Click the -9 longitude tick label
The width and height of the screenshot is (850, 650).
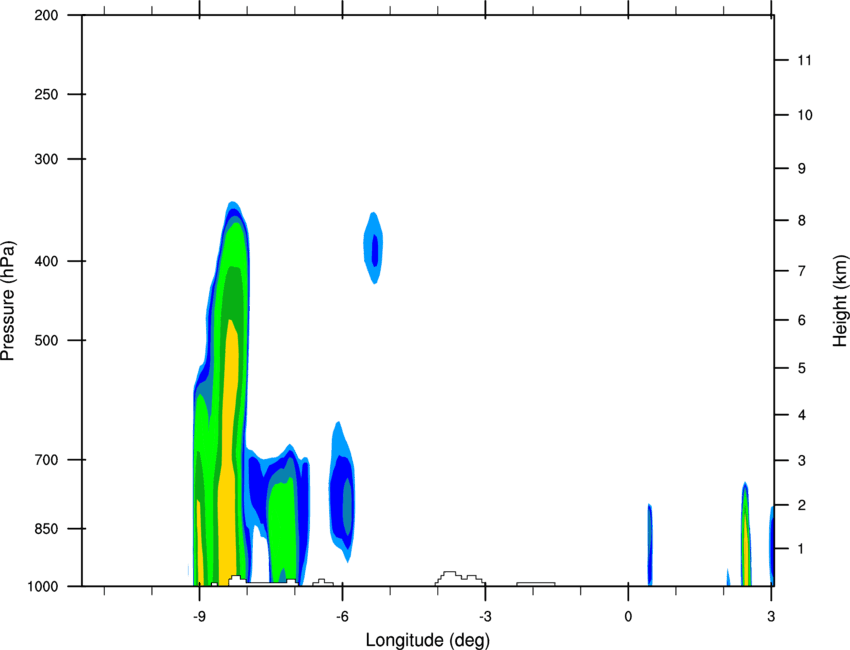coord(200,616)
